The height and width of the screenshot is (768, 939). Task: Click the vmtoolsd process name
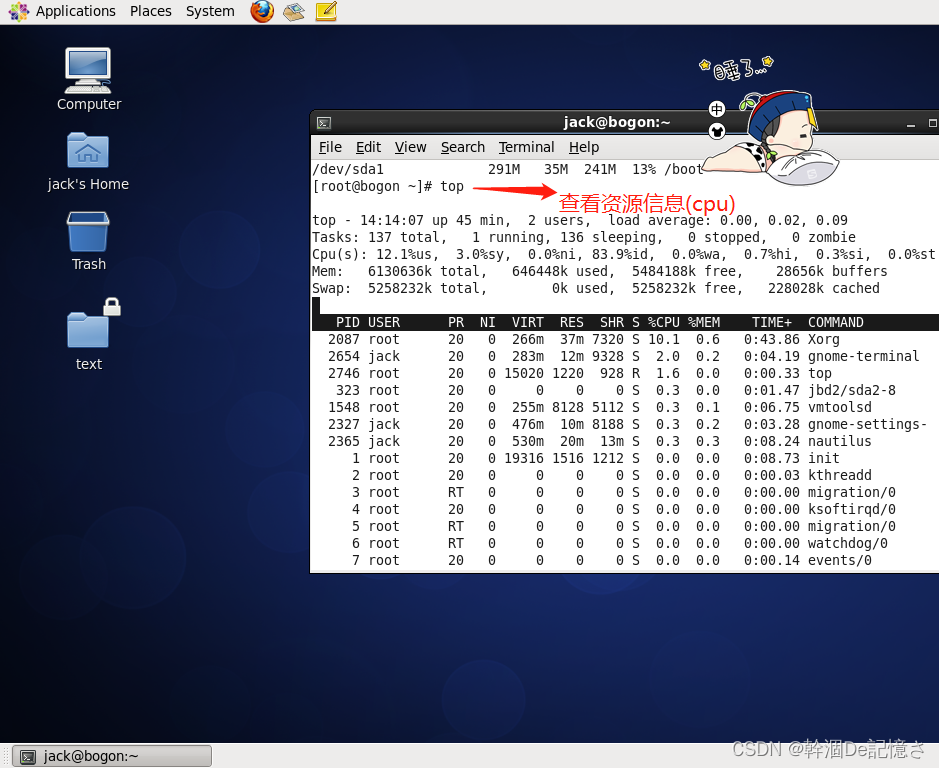[840, 407]
